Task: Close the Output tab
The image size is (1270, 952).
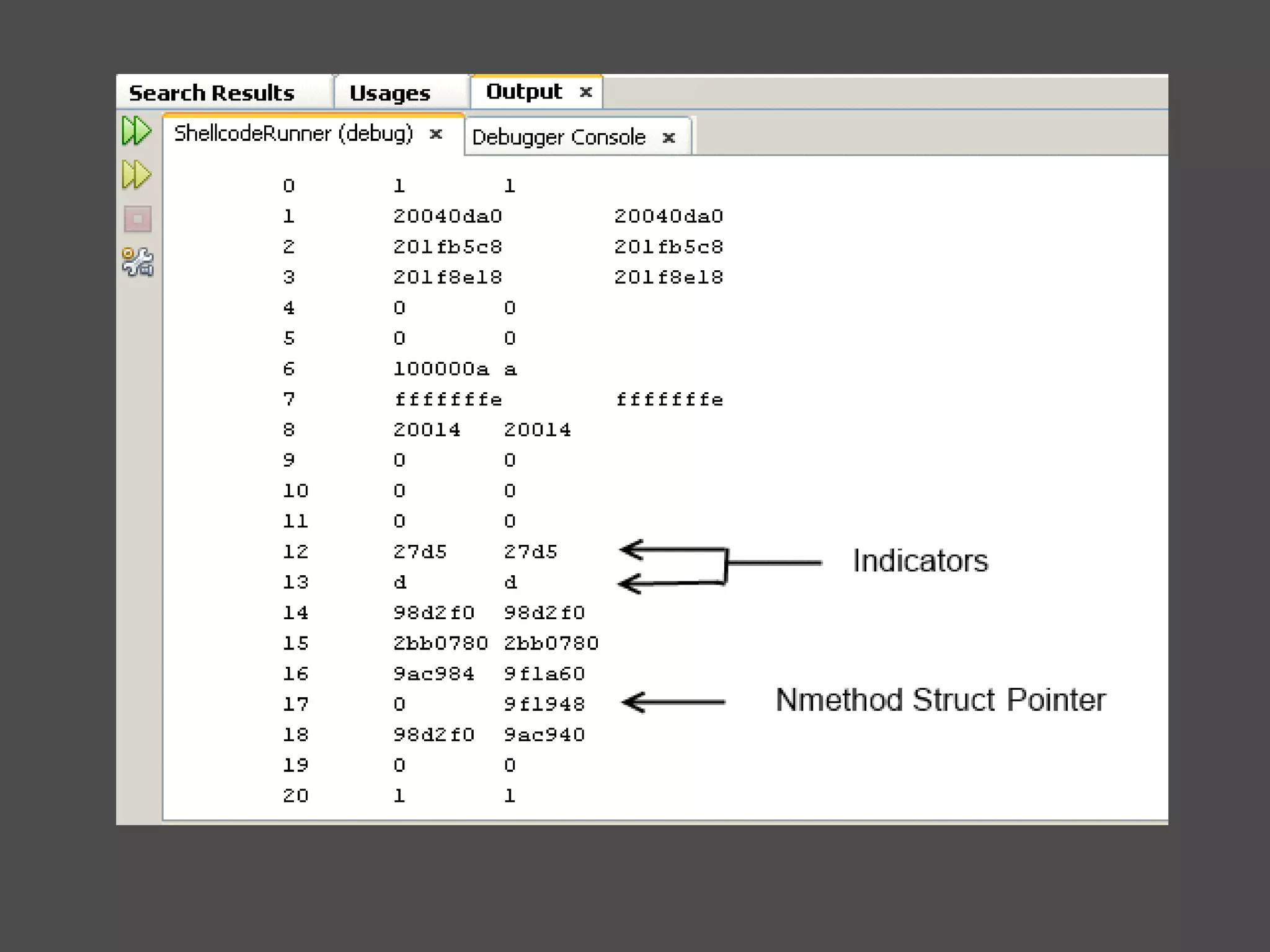Action: click(x=585, y=92)
